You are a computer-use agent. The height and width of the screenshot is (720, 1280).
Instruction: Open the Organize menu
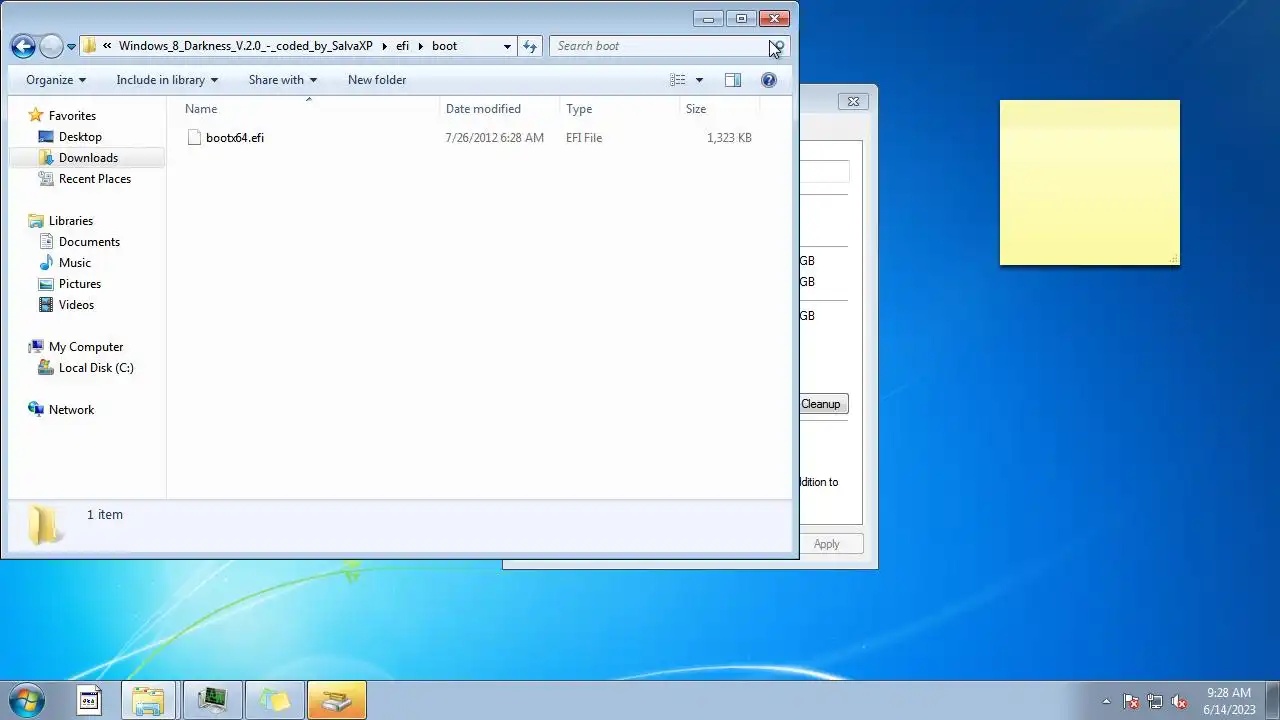click(56, 80)
